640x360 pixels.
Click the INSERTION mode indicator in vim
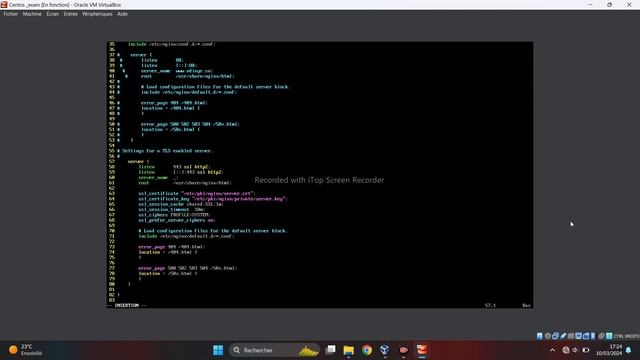127,305
